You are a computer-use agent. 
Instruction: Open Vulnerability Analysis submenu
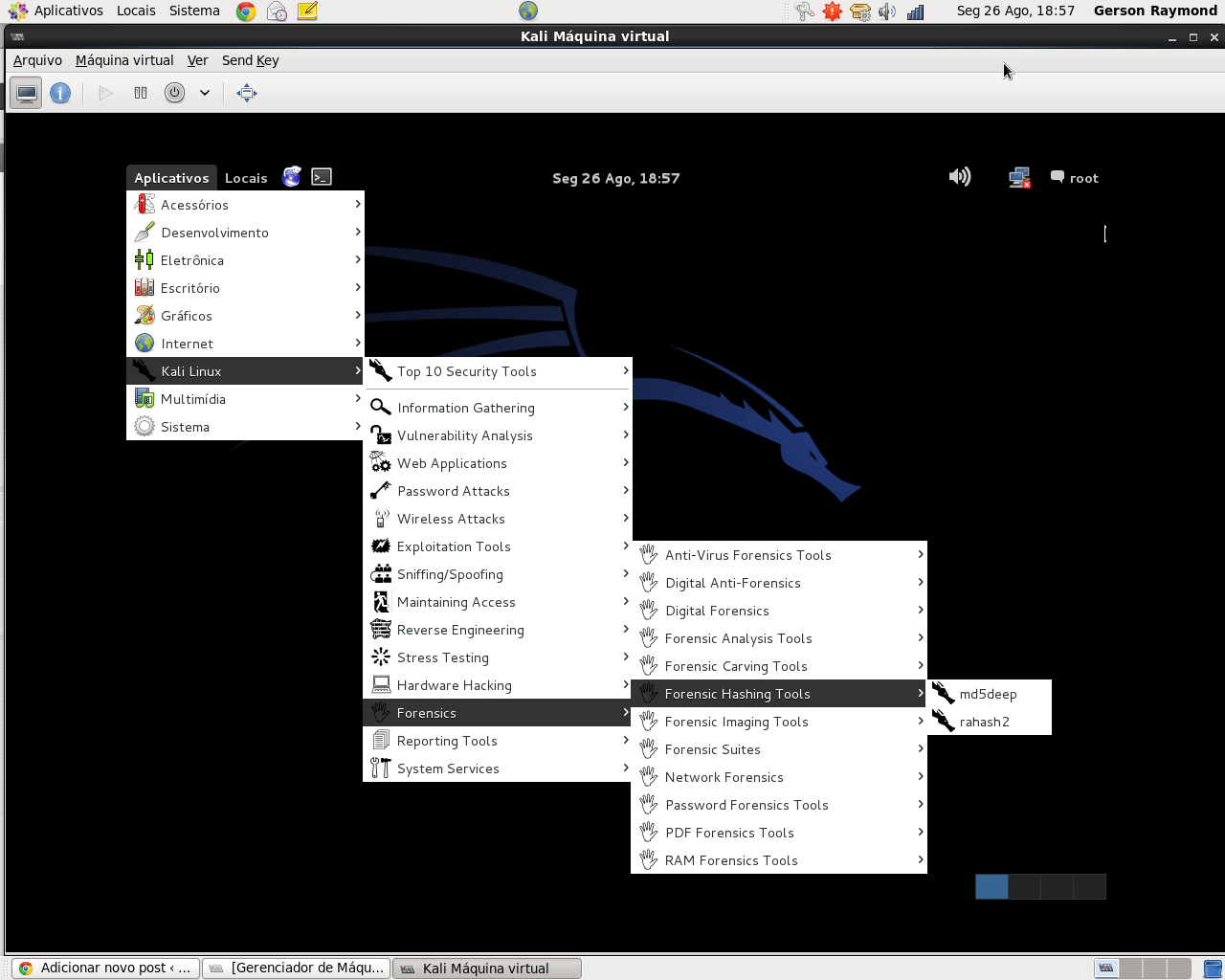(498, 435)
